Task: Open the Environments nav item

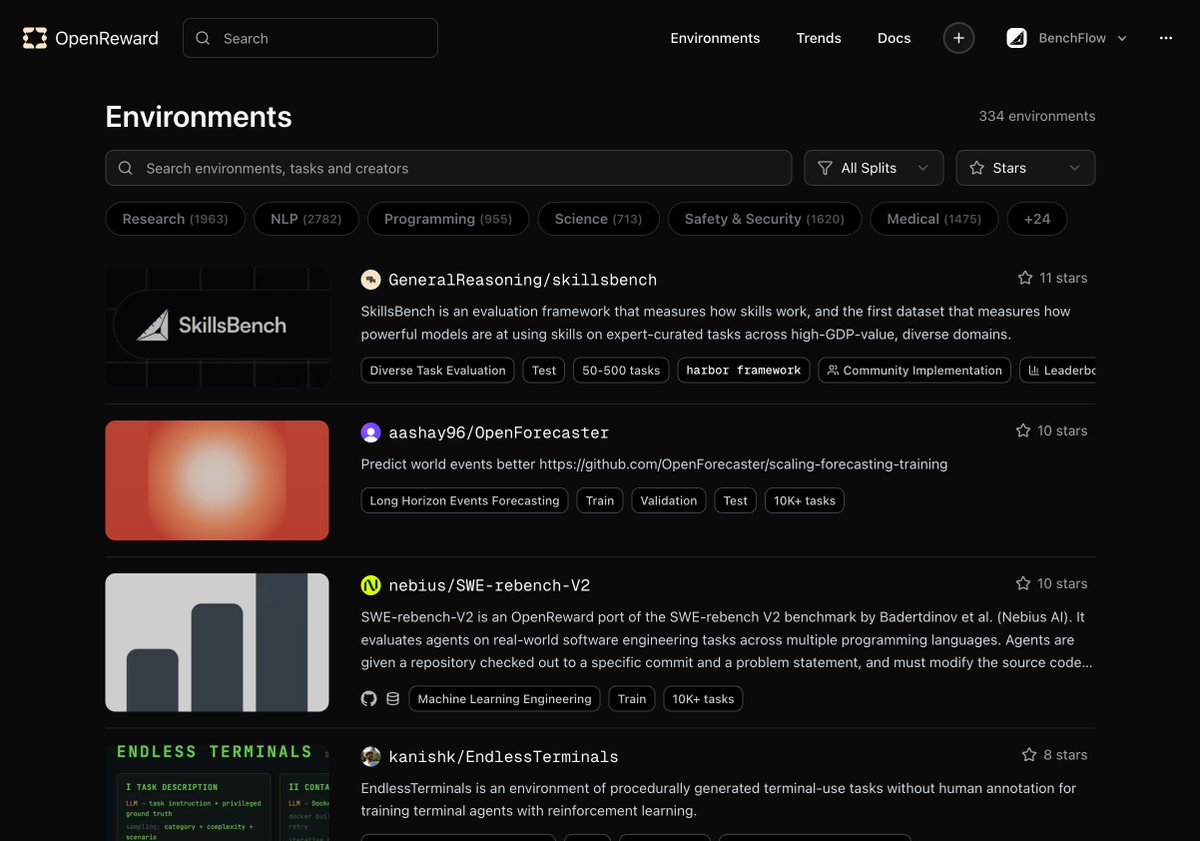Action: 715,38
